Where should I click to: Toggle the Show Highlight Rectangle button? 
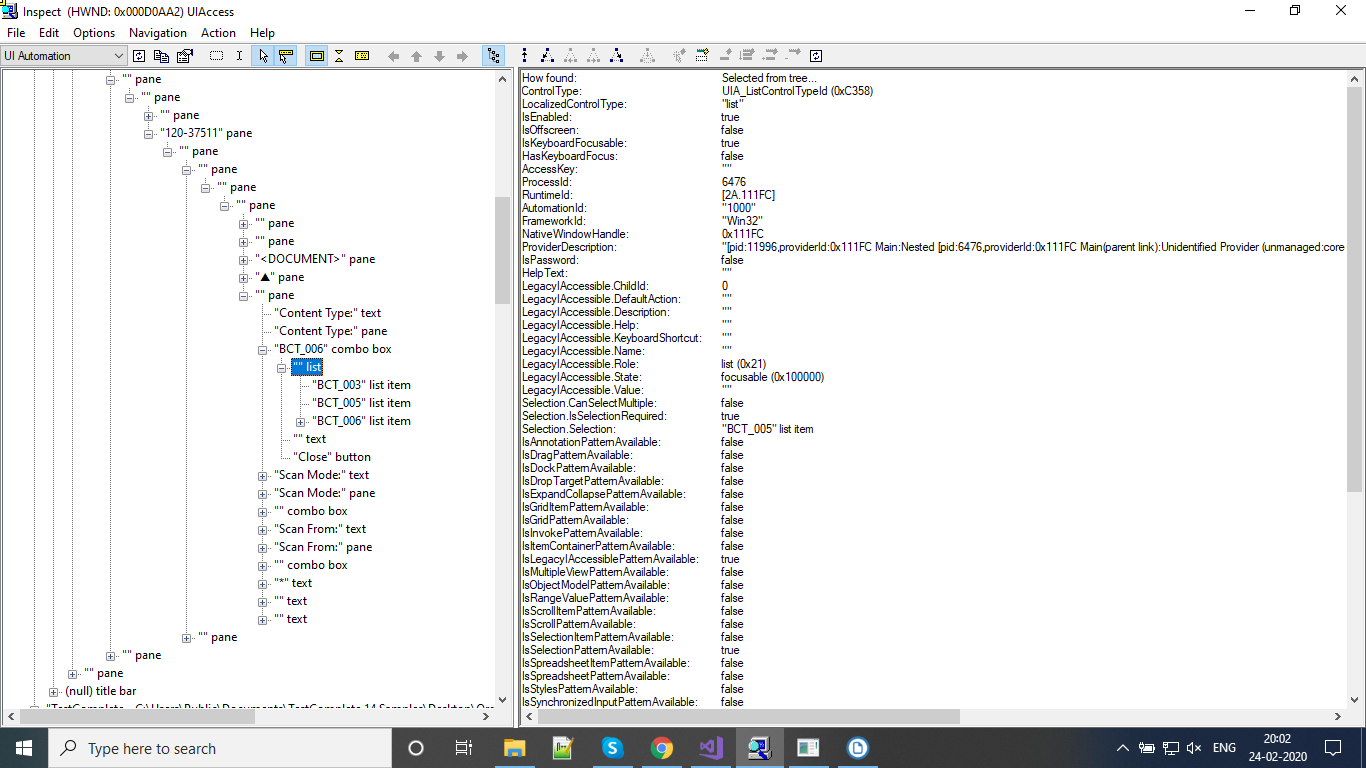(x=317, y=56)
